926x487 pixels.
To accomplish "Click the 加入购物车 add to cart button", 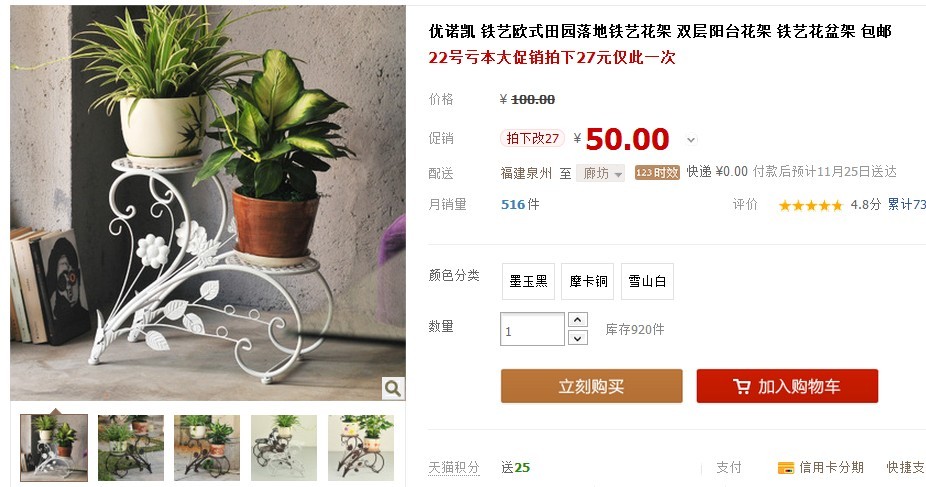I will click(787, 386).
